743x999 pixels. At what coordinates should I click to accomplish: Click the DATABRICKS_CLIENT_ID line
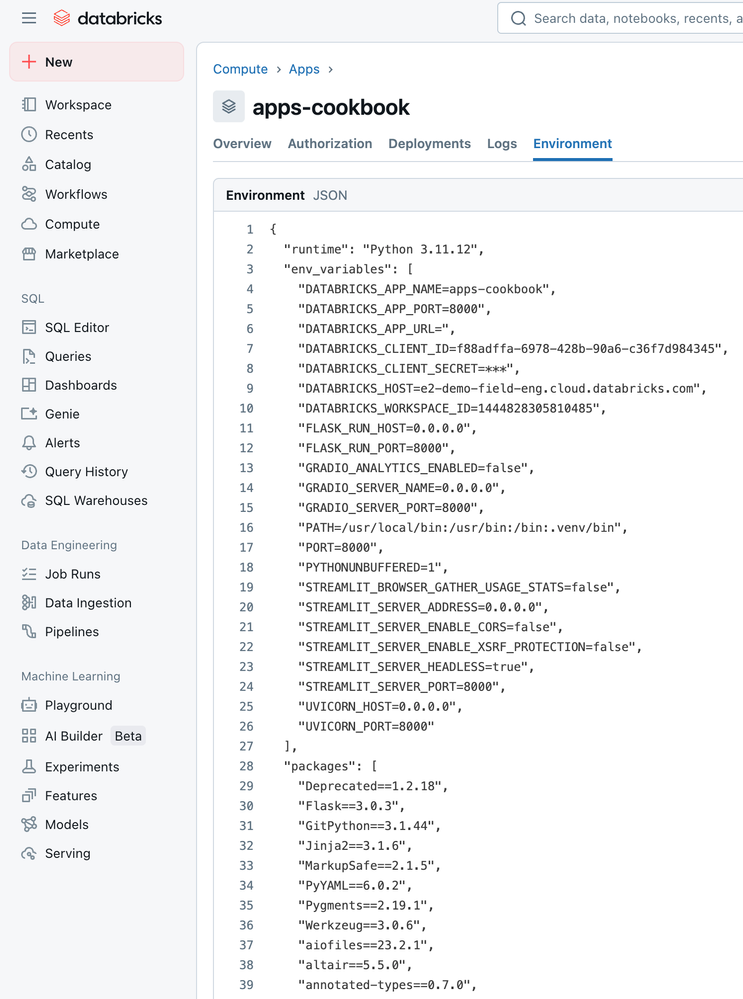click(x=512, y=349)
